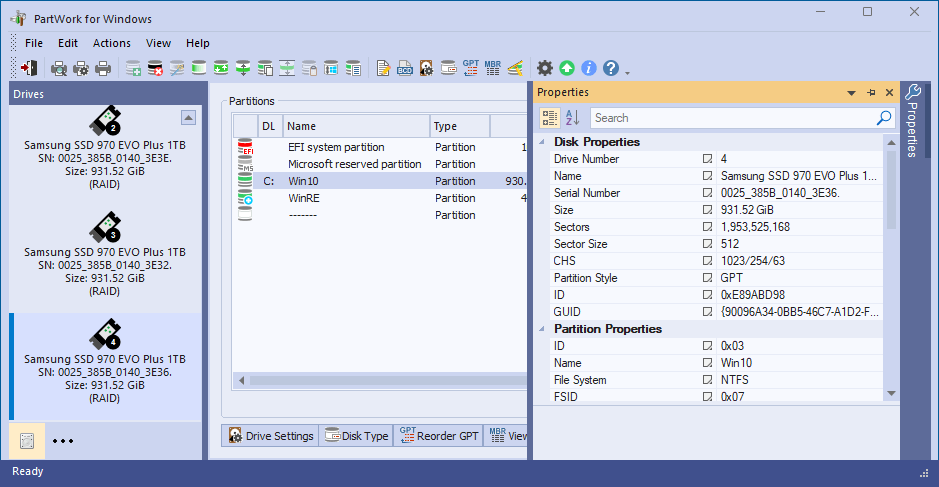
Task: Click the Name column header in Partitions
Action: pos(356,126)
